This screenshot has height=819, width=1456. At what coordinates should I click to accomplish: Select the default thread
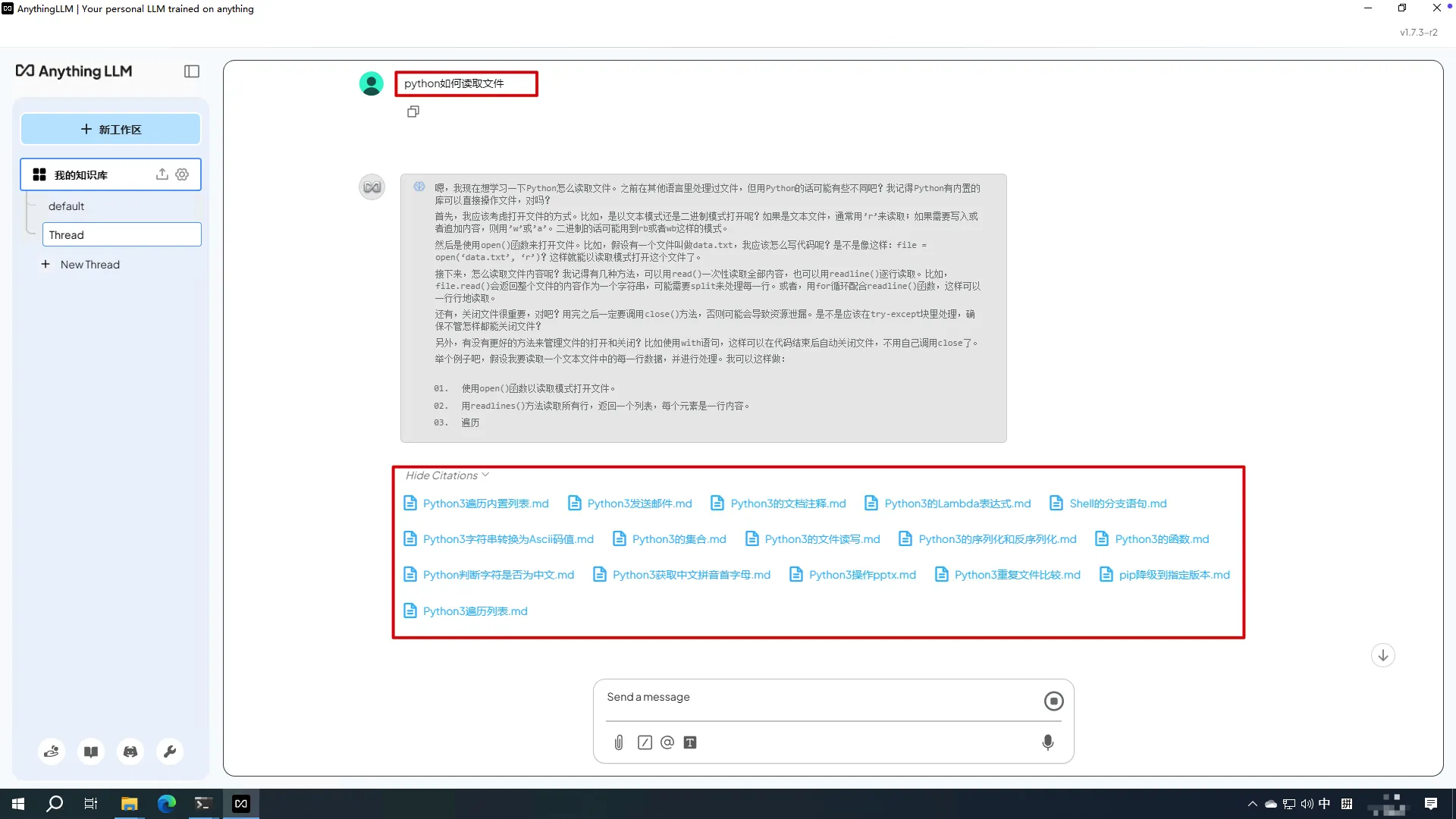point(67,206)
